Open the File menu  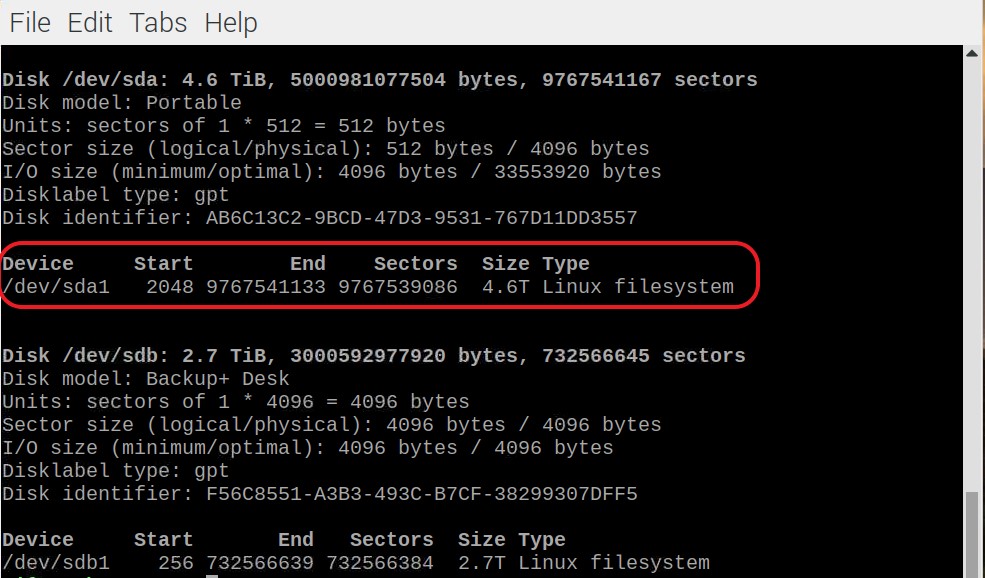[30, 22]
